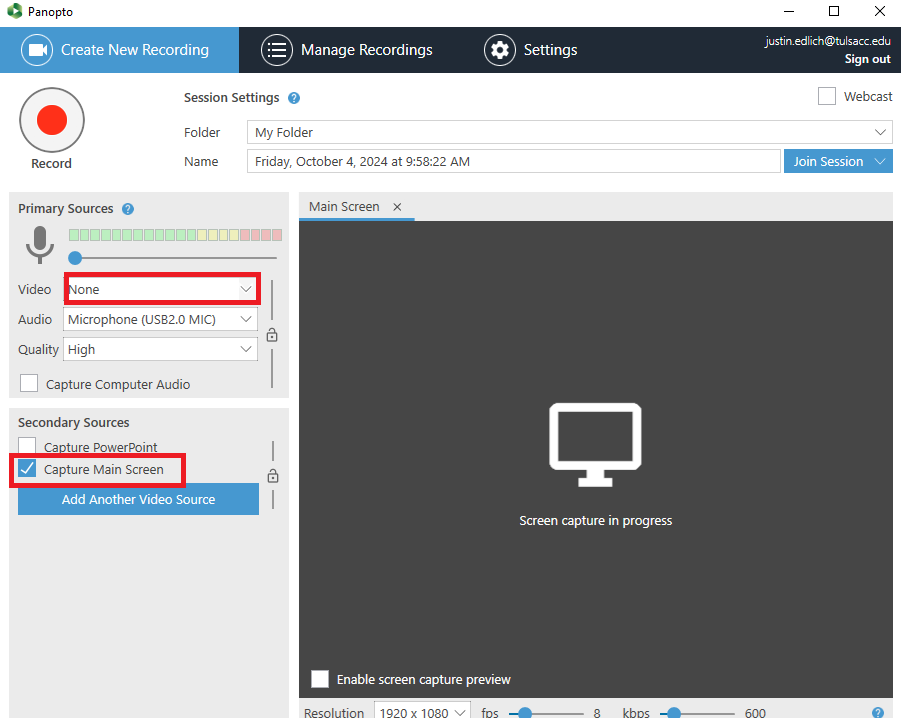This screenshot has height=718, width=901.
Task: Open Primary Sources help icon
Action: pyautogui.click(x=128, y=209)
